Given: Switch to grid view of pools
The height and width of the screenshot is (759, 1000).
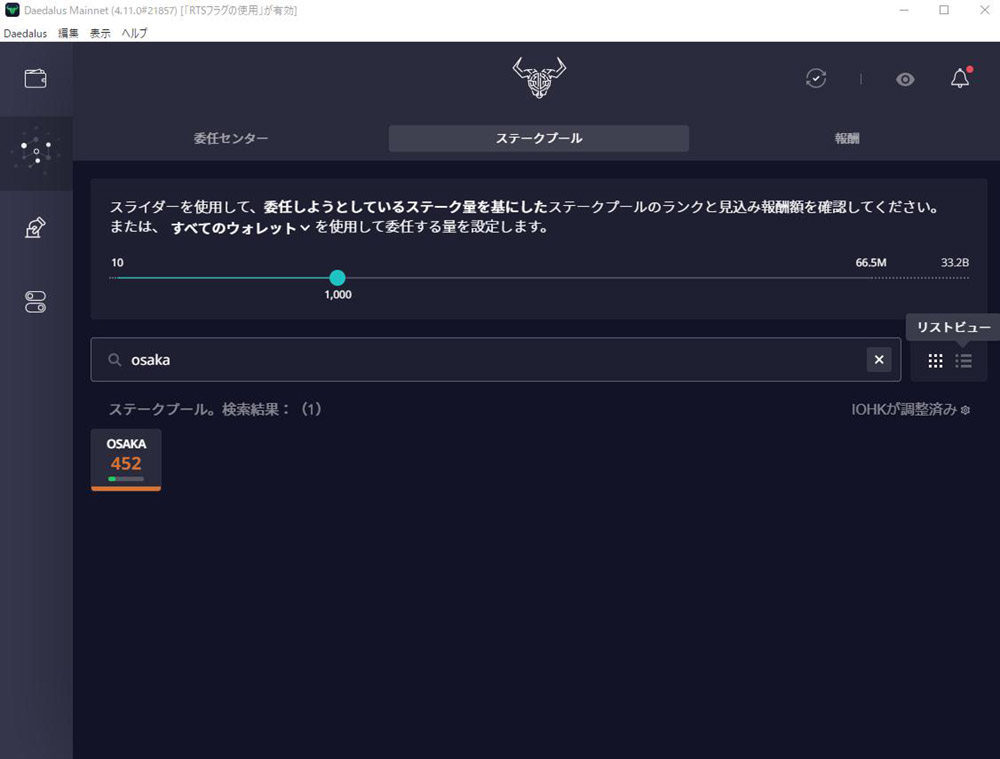Looking at the screenshot, I should coord(935,361).
